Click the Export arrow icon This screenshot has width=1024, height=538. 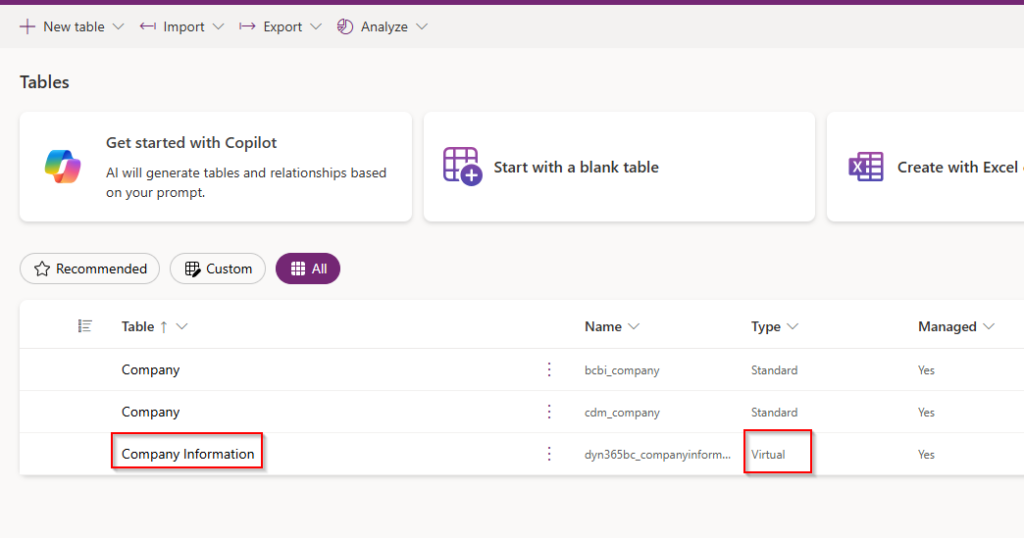(247, 27)
